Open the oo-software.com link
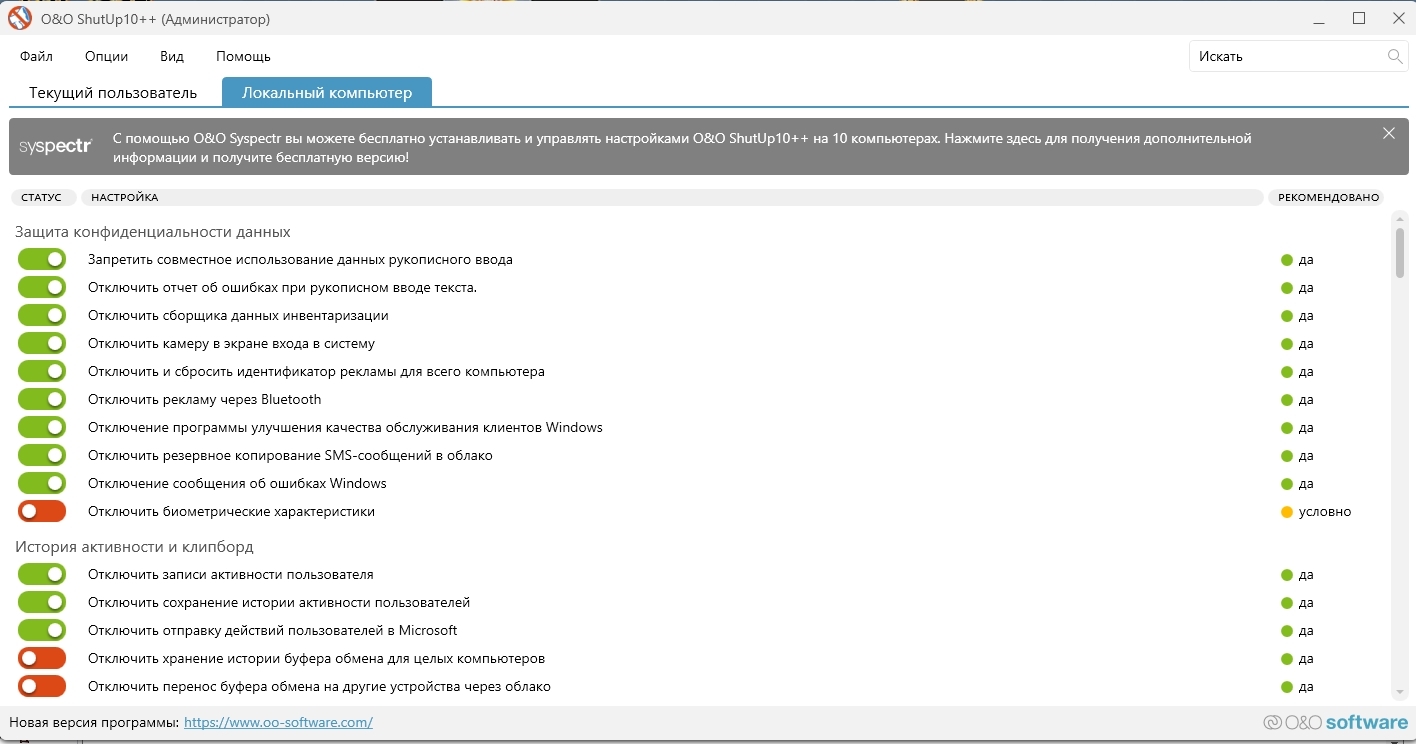This screenshot has width=1416, height=744. (278, 722)
